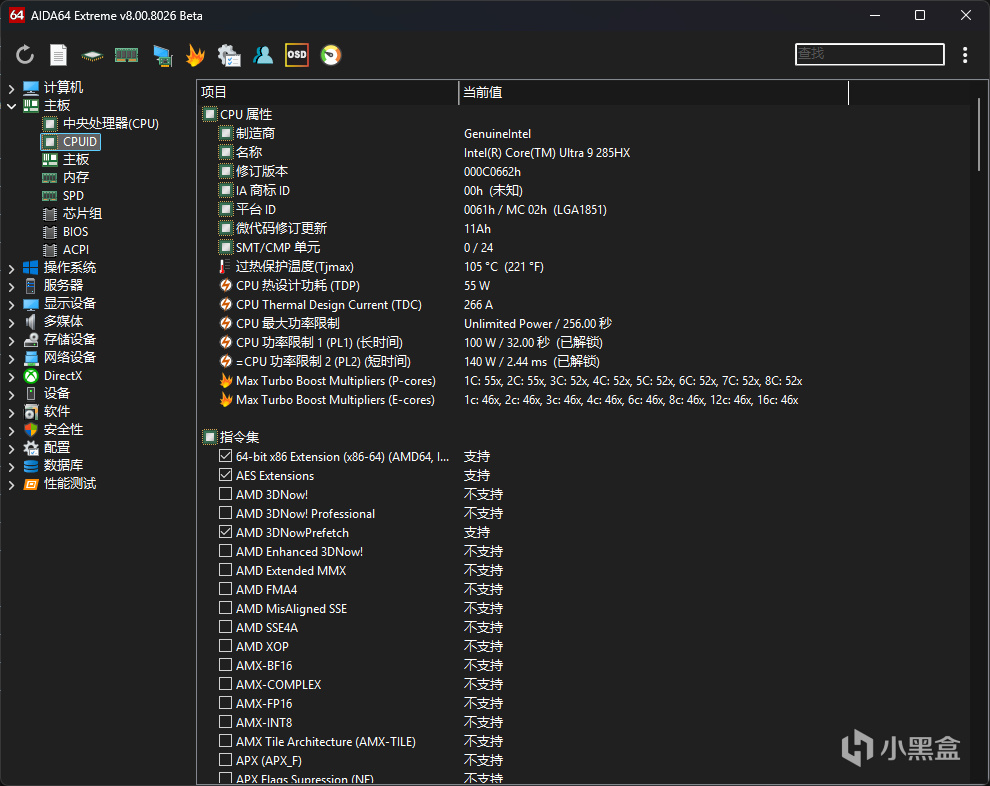Open the CPU chip toolbar icon

(x=92, y=55)
